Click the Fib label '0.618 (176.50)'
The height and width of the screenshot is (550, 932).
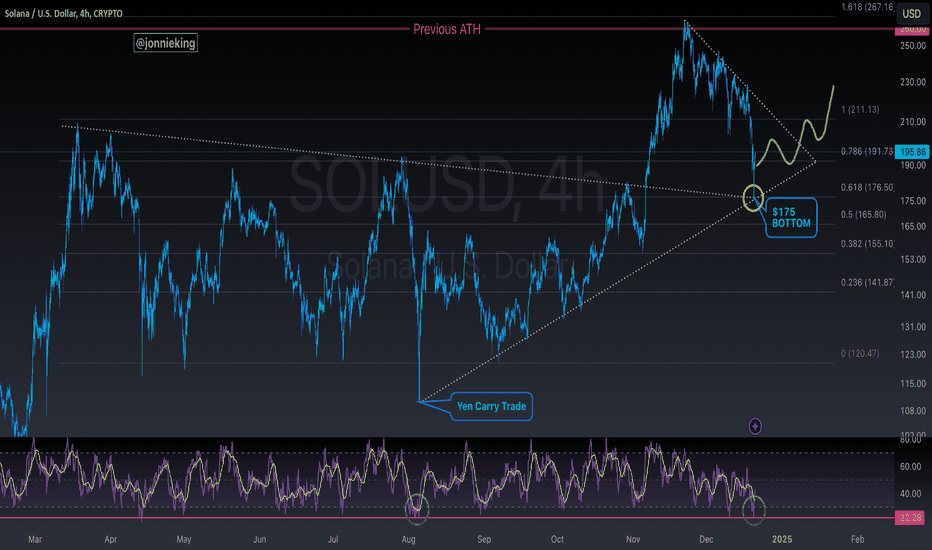click(x=868, y=187)
